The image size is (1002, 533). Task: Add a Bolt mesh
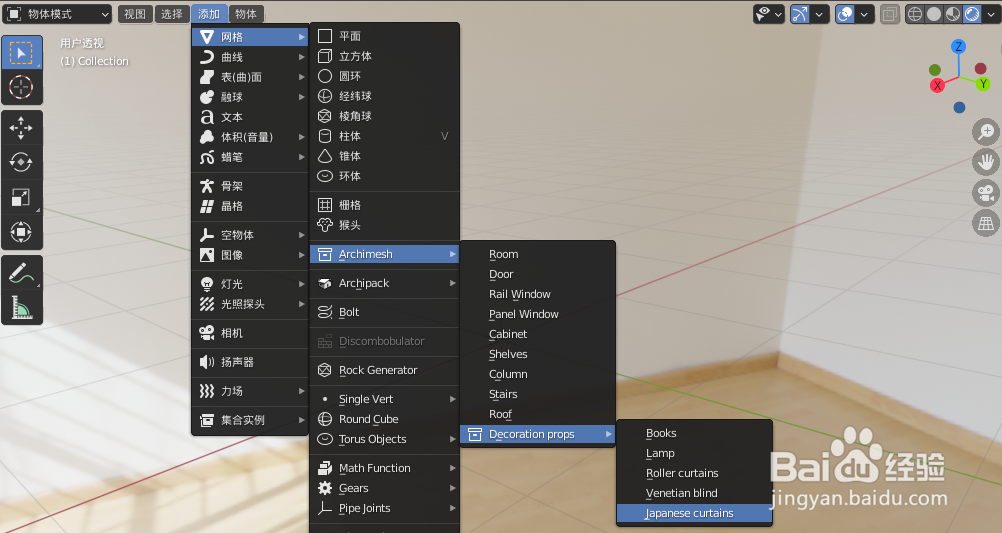pyautogui.click(x=385, y=312)
